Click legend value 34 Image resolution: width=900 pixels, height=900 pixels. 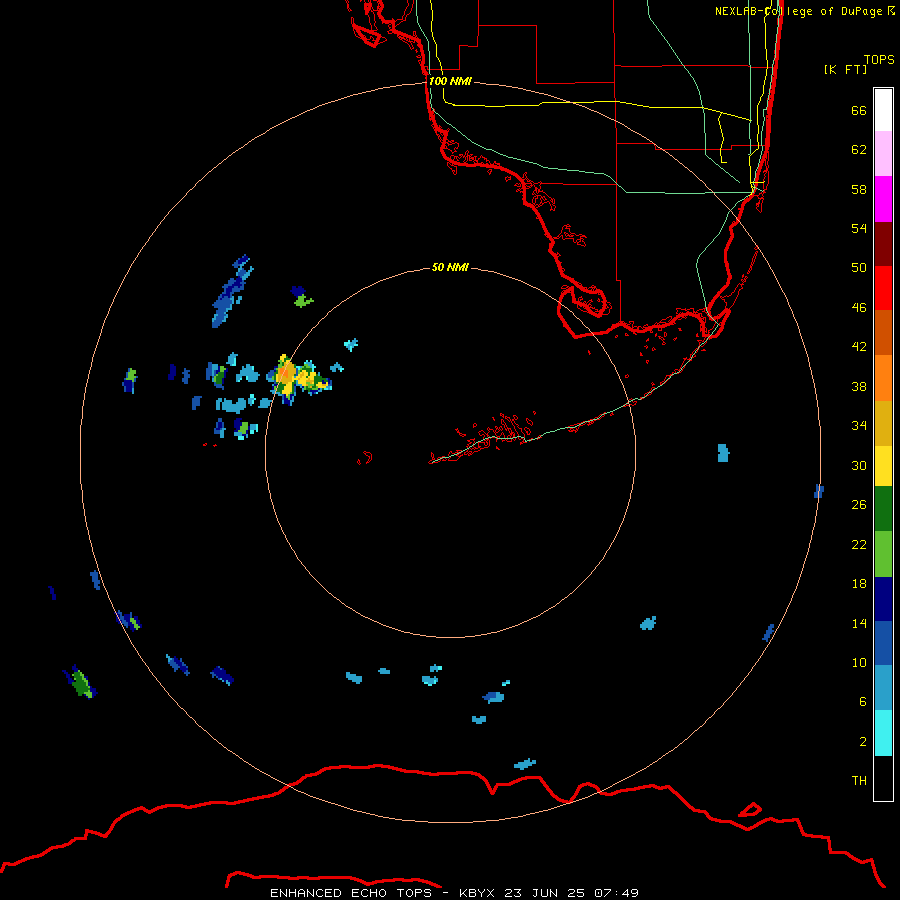pyautogui.click(x=859, y=426)
